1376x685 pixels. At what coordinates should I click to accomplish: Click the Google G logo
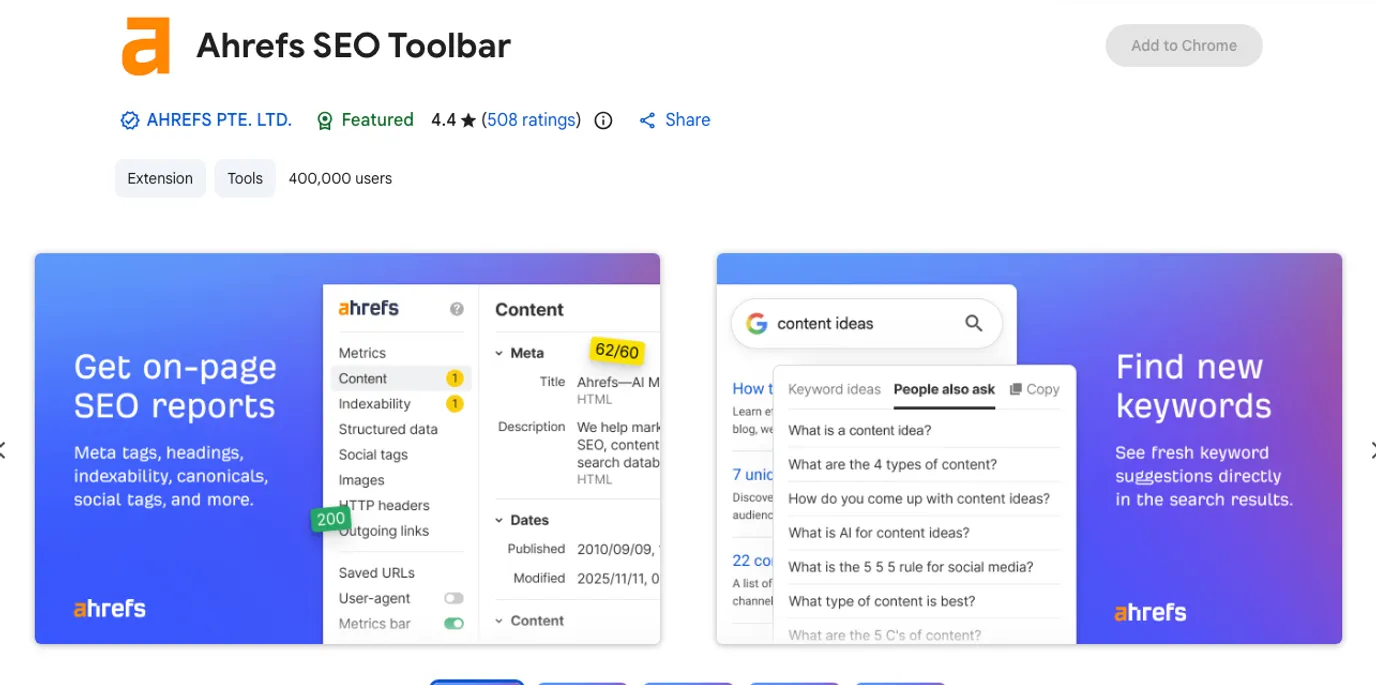[x=757, y=323]
